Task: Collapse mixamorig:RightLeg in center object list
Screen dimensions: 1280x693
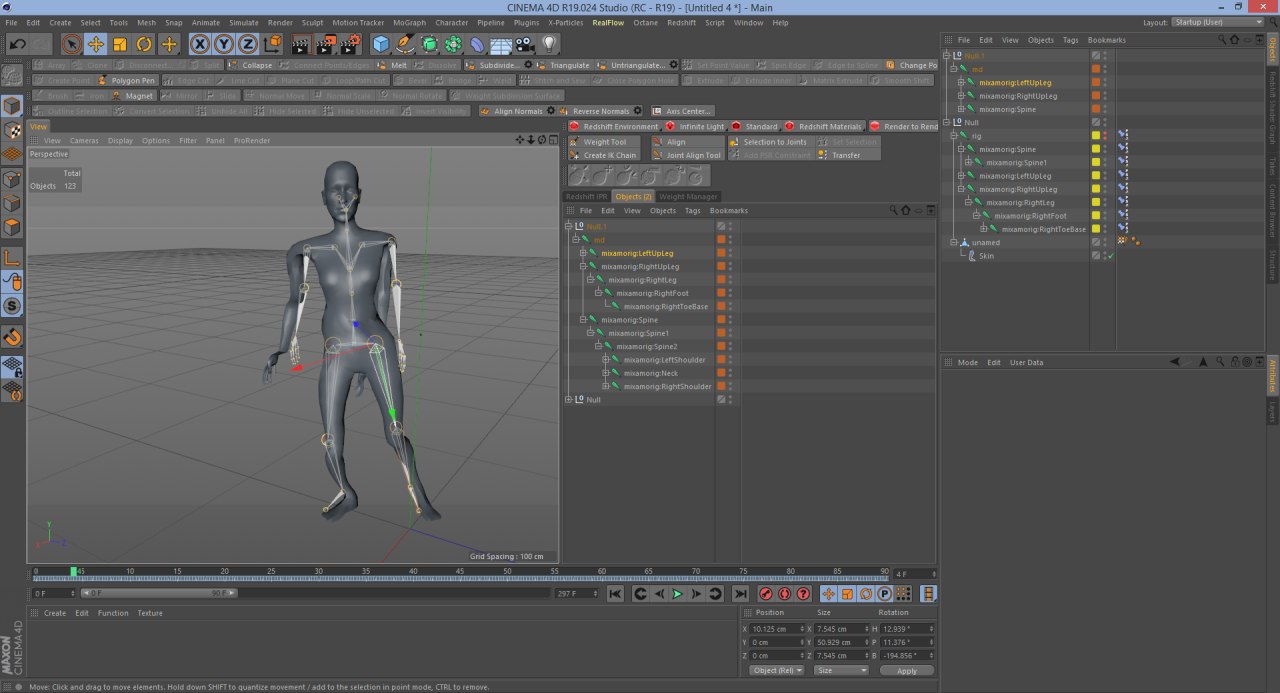Action: (x=590, y=280)
